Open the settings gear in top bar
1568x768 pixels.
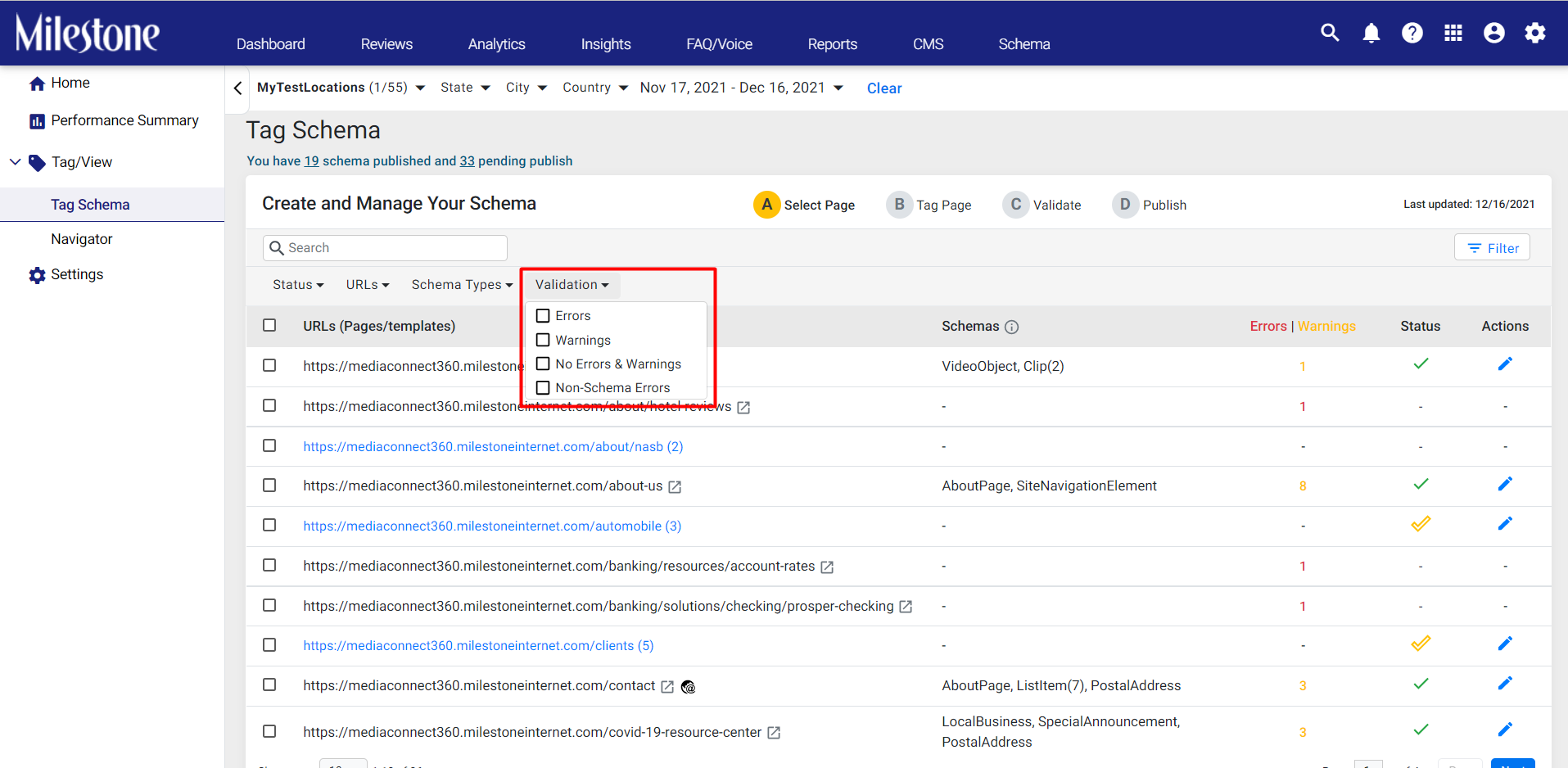(x=1534, y=33)
